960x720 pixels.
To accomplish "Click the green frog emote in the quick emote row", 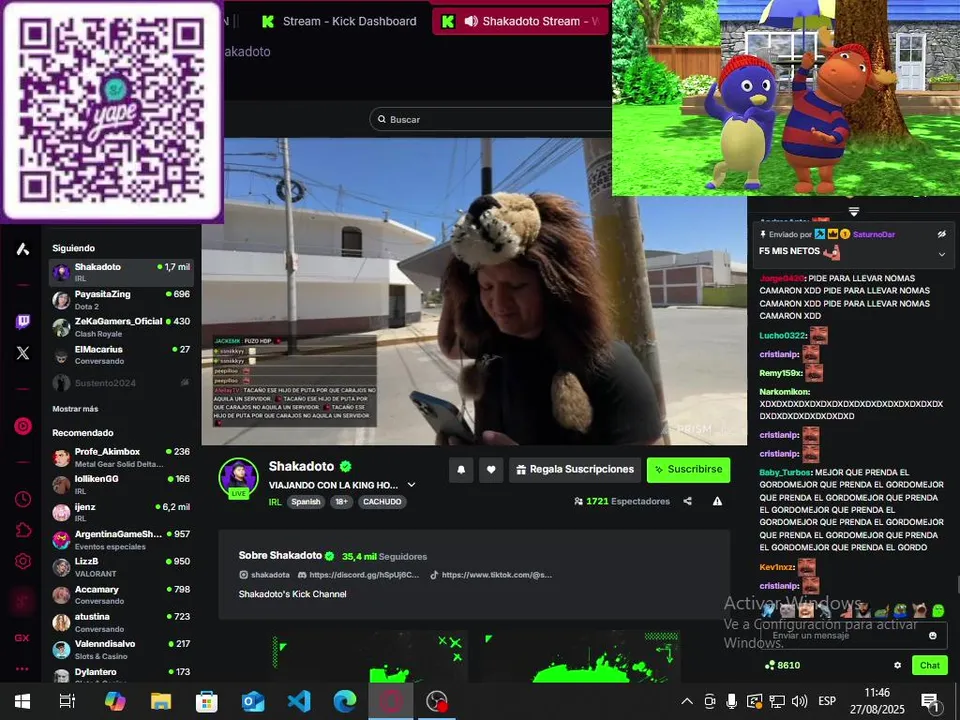I will [x=938, y=610].
